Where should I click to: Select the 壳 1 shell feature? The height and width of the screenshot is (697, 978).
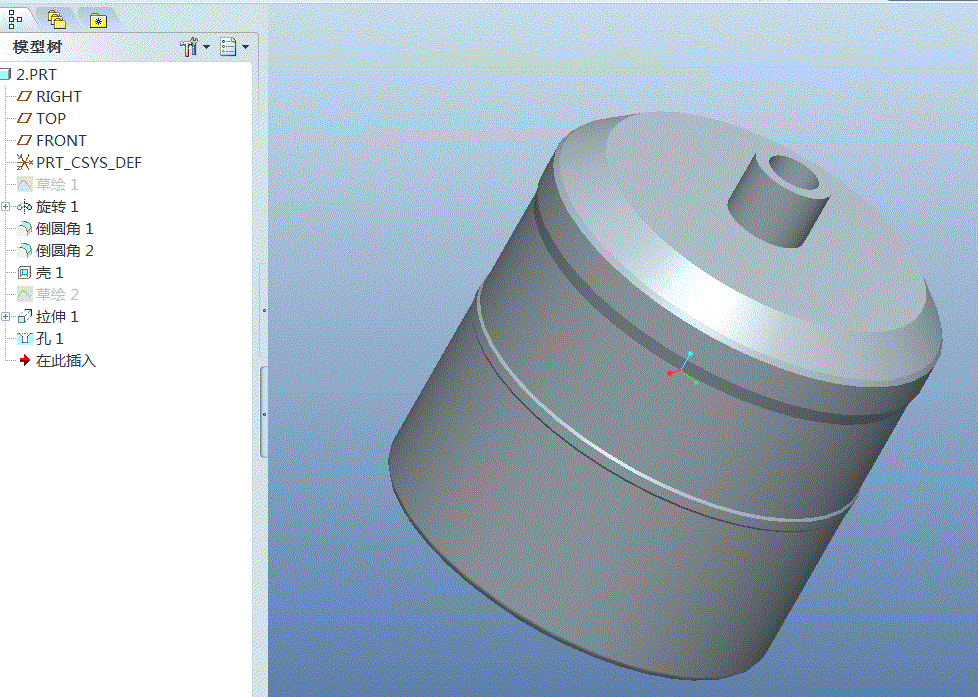click(49, 273)
